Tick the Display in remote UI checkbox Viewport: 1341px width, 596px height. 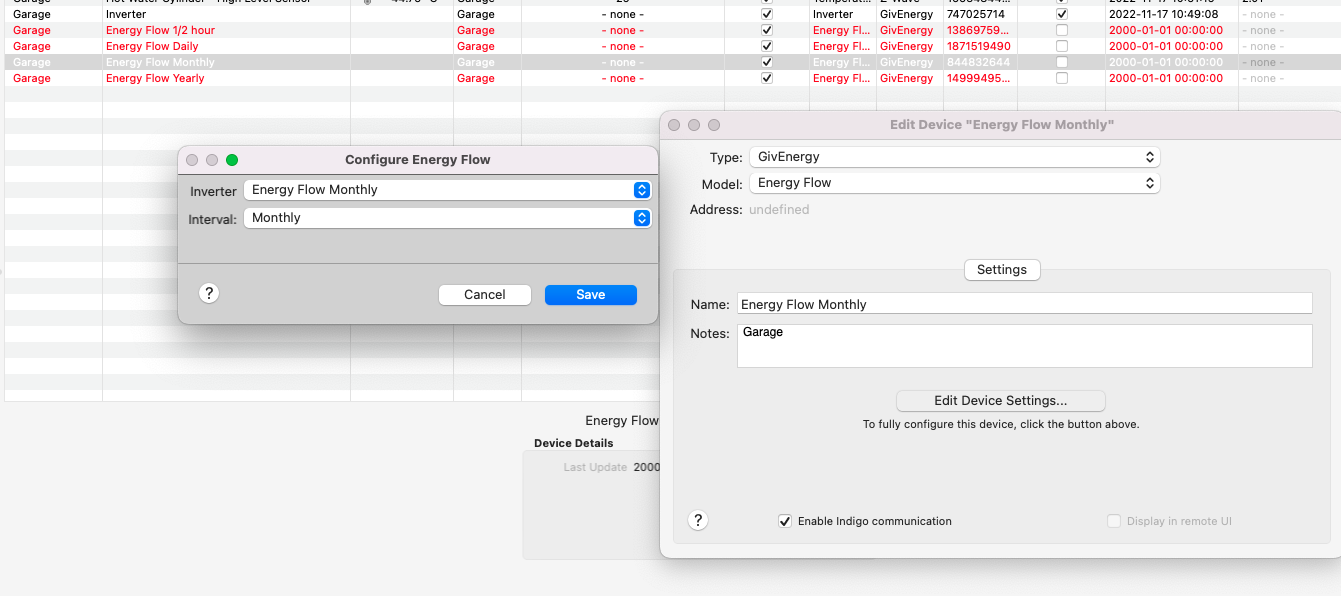click(1114, 521)
